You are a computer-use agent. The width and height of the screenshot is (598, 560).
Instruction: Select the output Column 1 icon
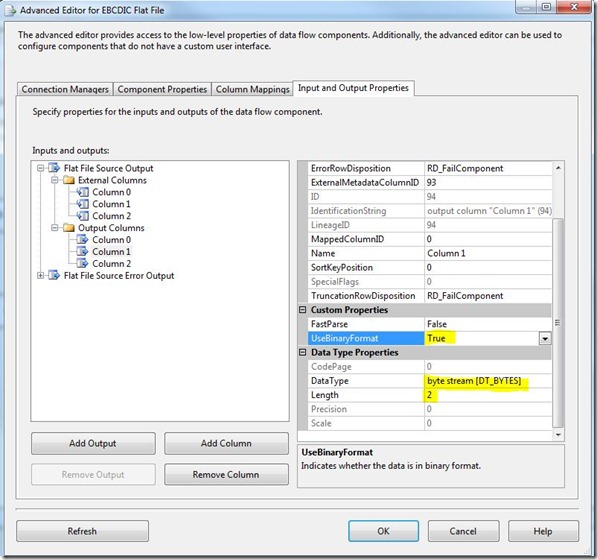(83, 251)
